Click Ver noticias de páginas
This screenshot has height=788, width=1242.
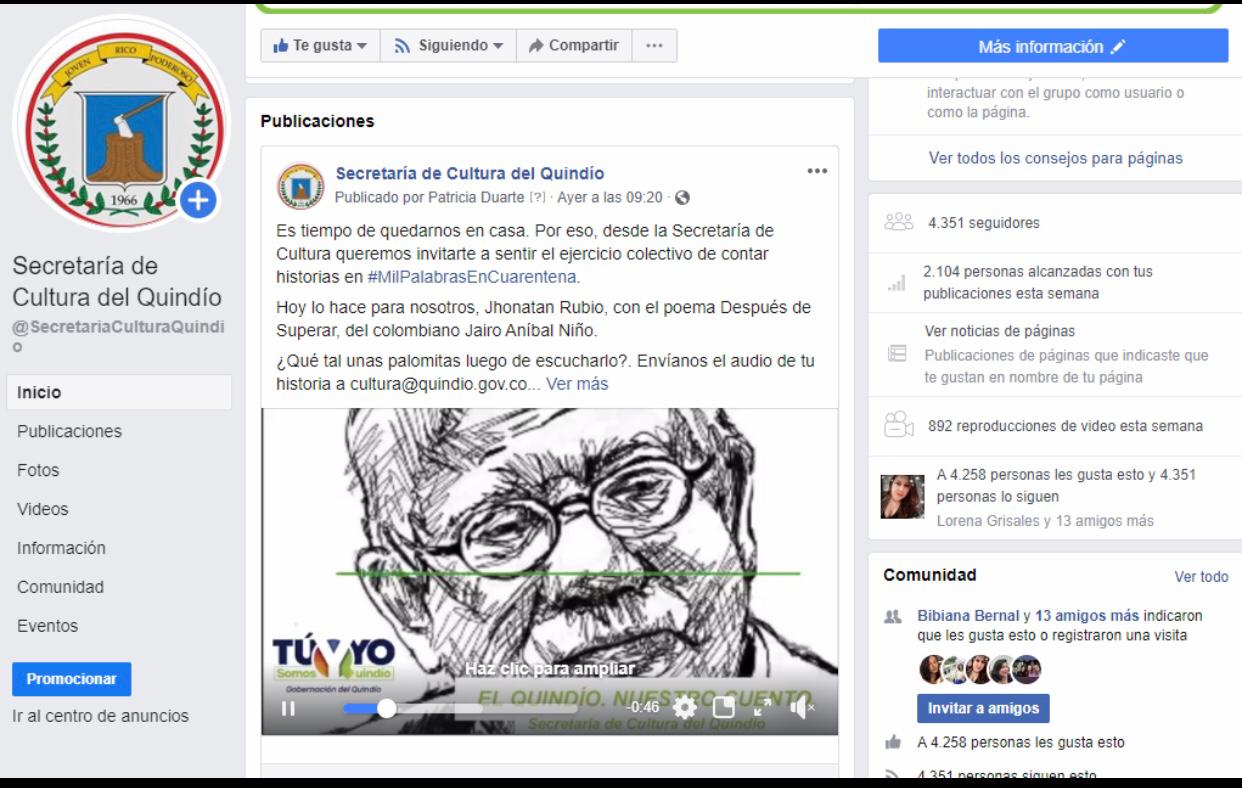point(1000,331)
